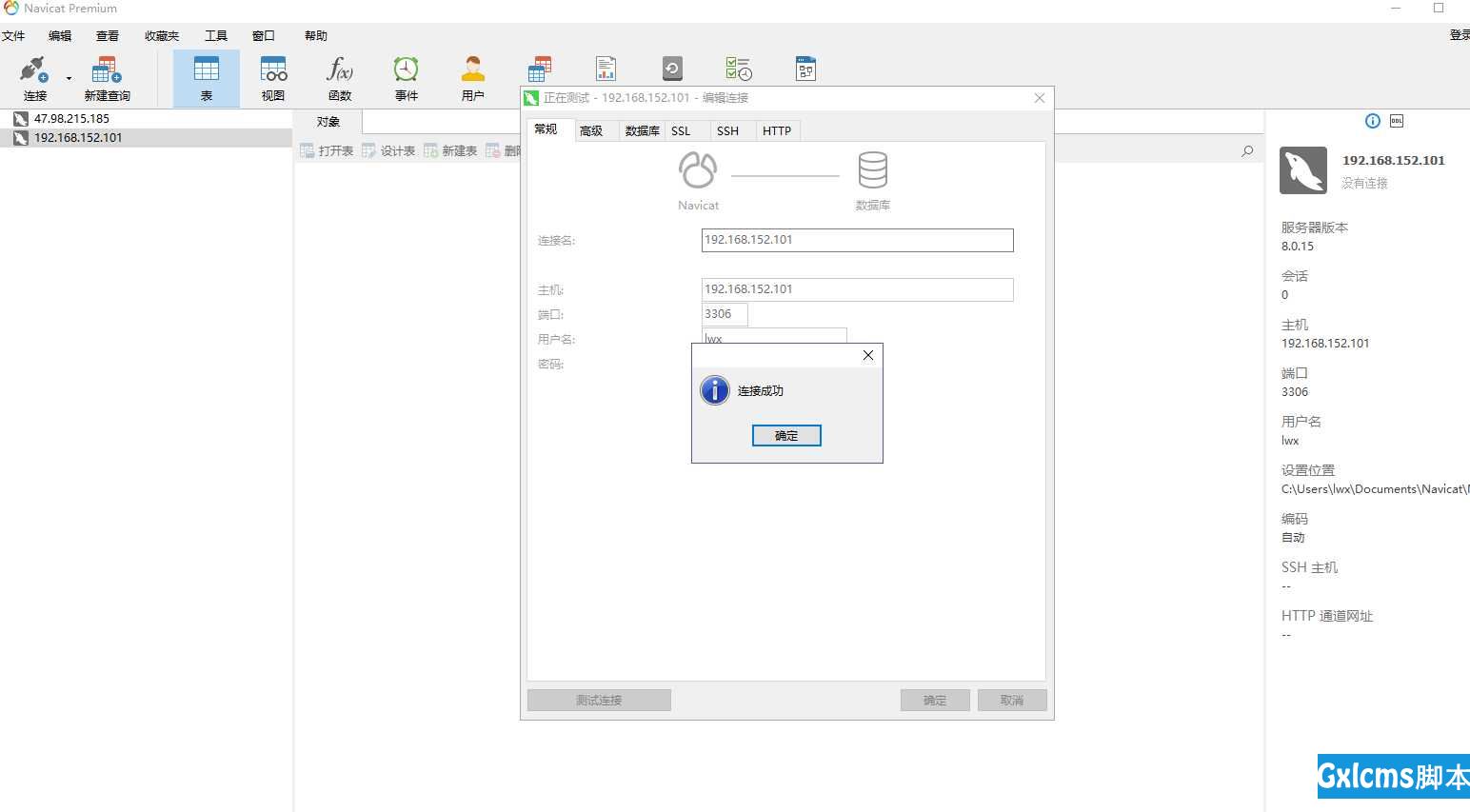The image size is (1470, 812).
Task: Open the 工具 menu
Action: [216, 36]
